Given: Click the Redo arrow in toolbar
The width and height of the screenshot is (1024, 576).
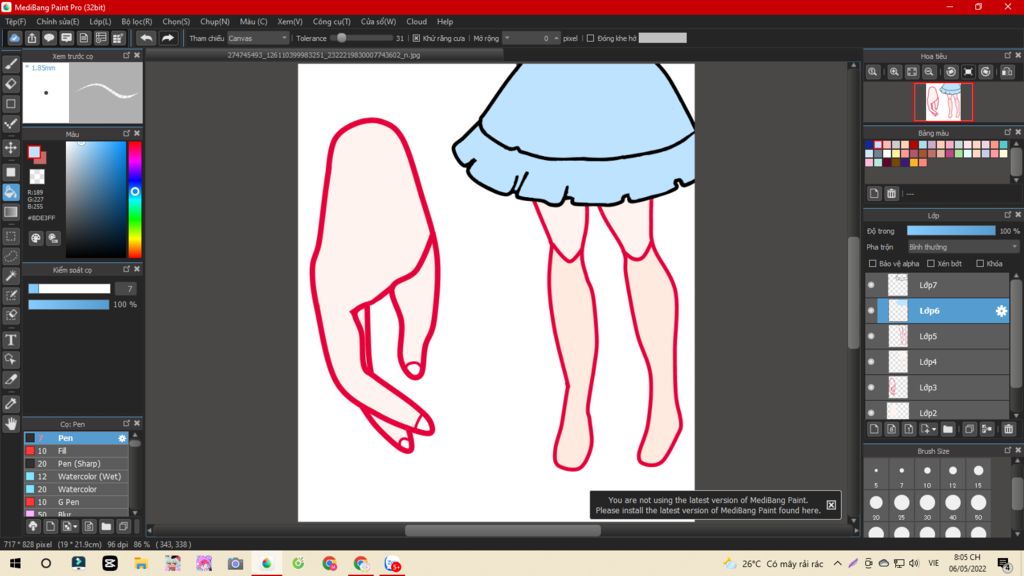Looking at the screenshot, I should click(168, 38).
